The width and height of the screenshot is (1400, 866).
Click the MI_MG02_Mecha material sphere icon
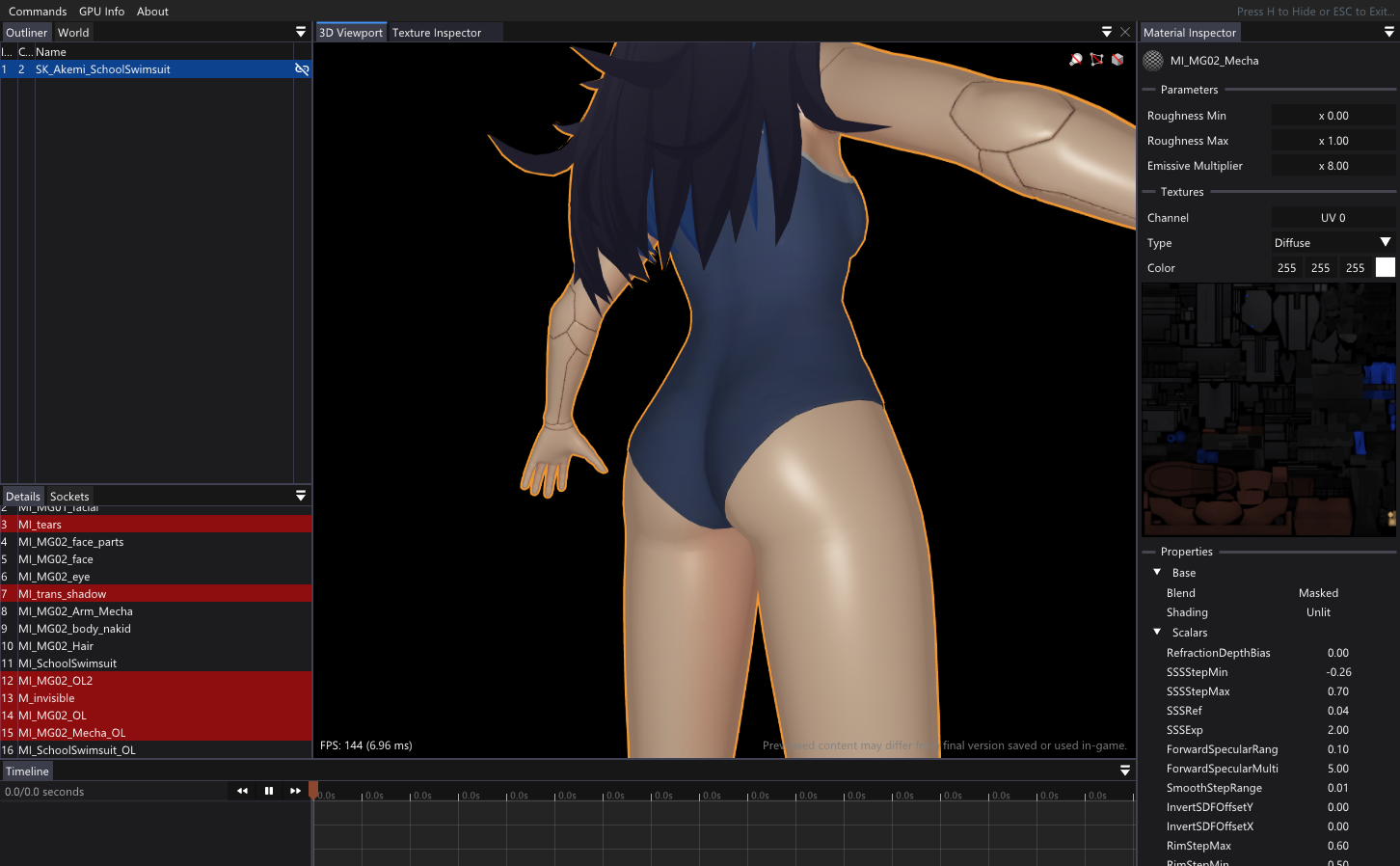1153,61
